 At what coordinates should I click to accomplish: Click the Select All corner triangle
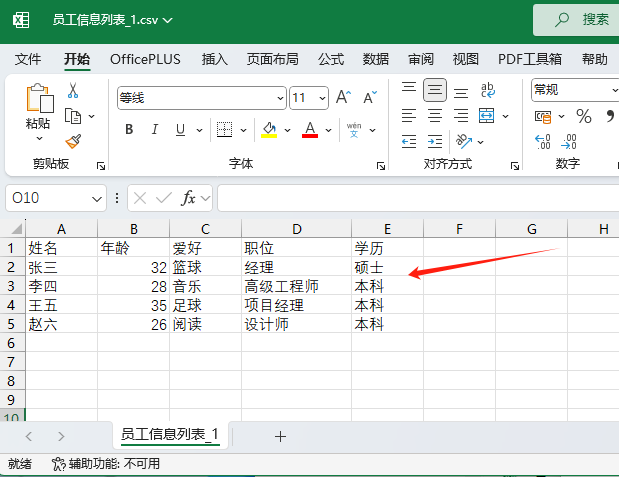coord(15,229)
